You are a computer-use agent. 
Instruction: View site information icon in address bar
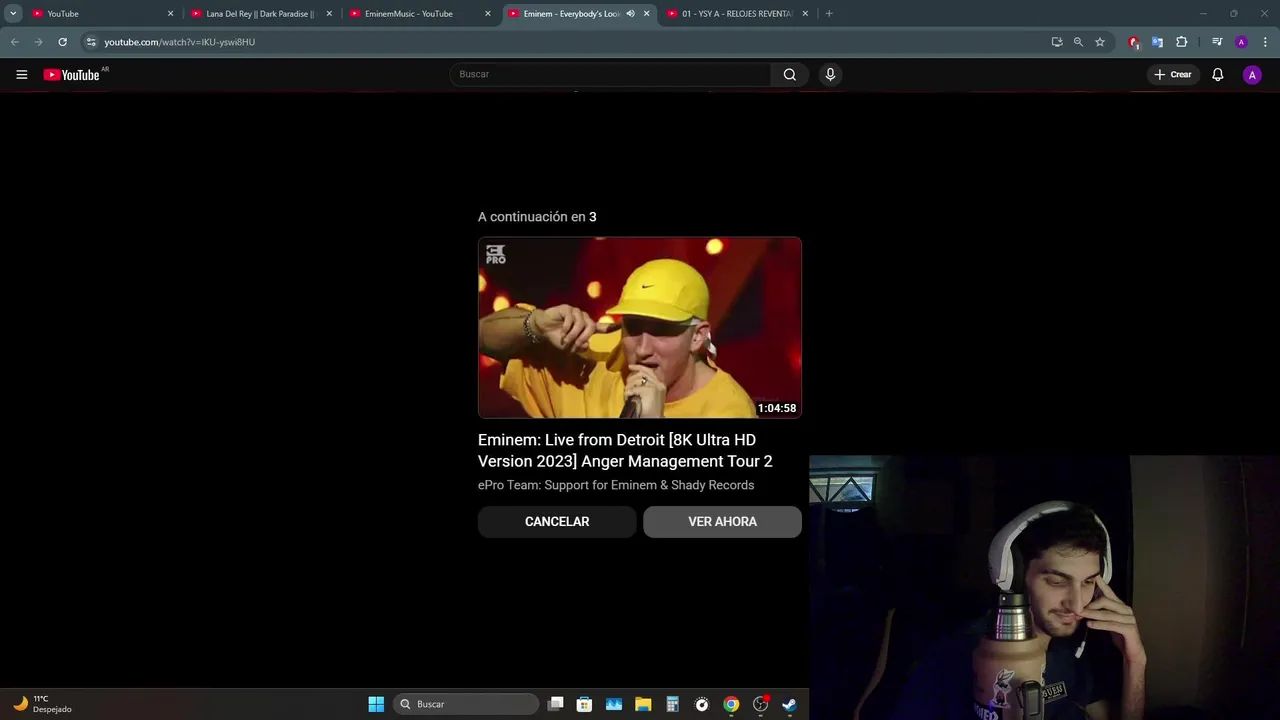pyautogui.click(x=91, y=42)
